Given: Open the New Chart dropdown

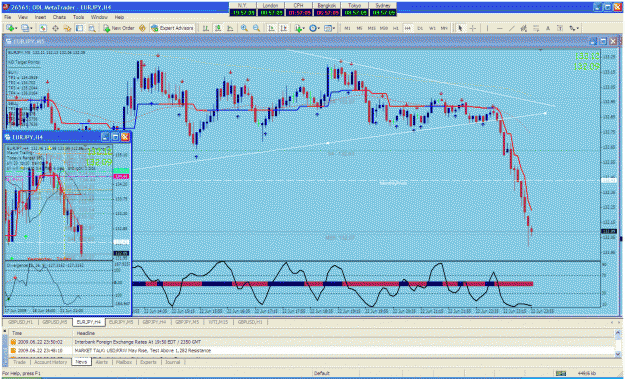Looking at the screenshot, I should [12, 28].
